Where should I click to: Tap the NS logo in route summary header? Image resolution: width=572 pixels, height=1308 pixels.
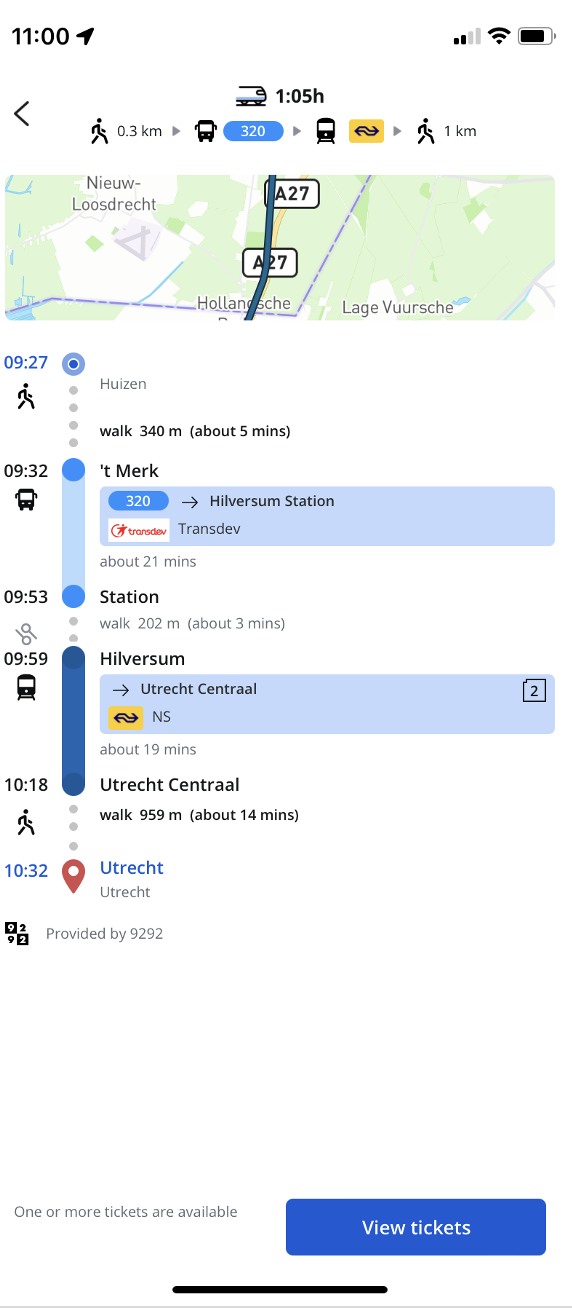tap(366, 131)
